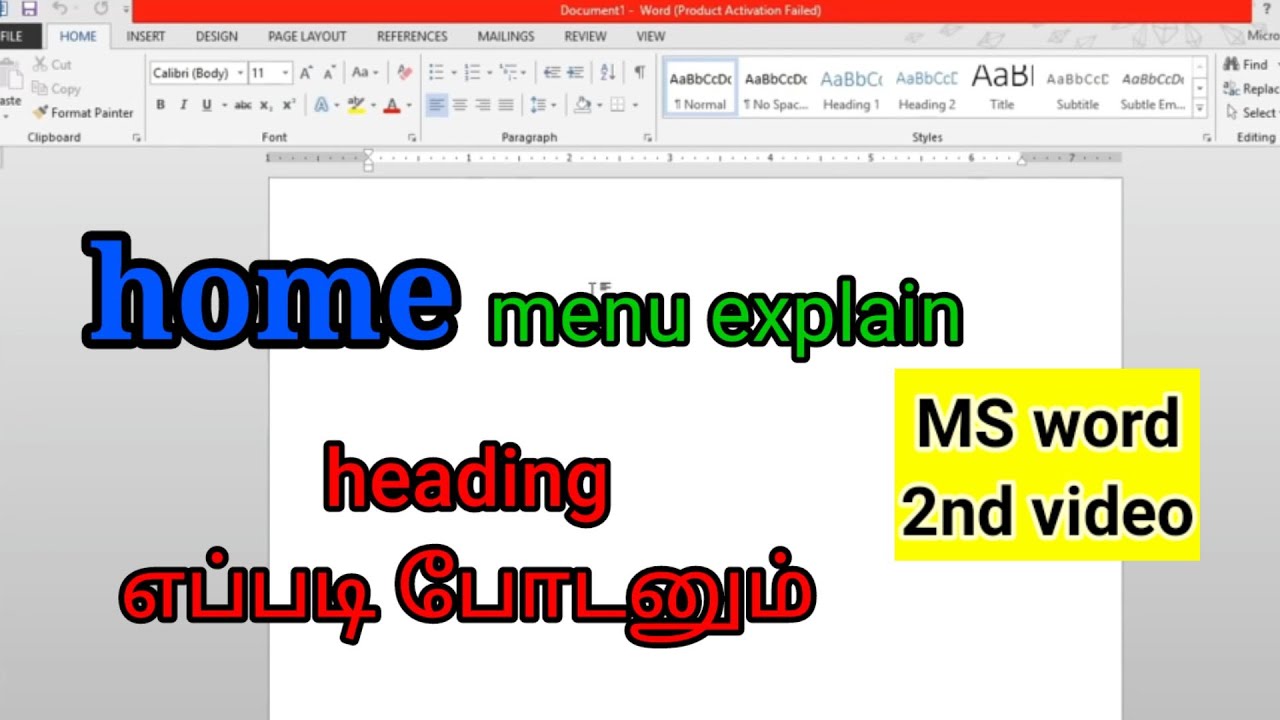Activate the Format Painter tool
Screen dimensions: 1280x720
83,113
